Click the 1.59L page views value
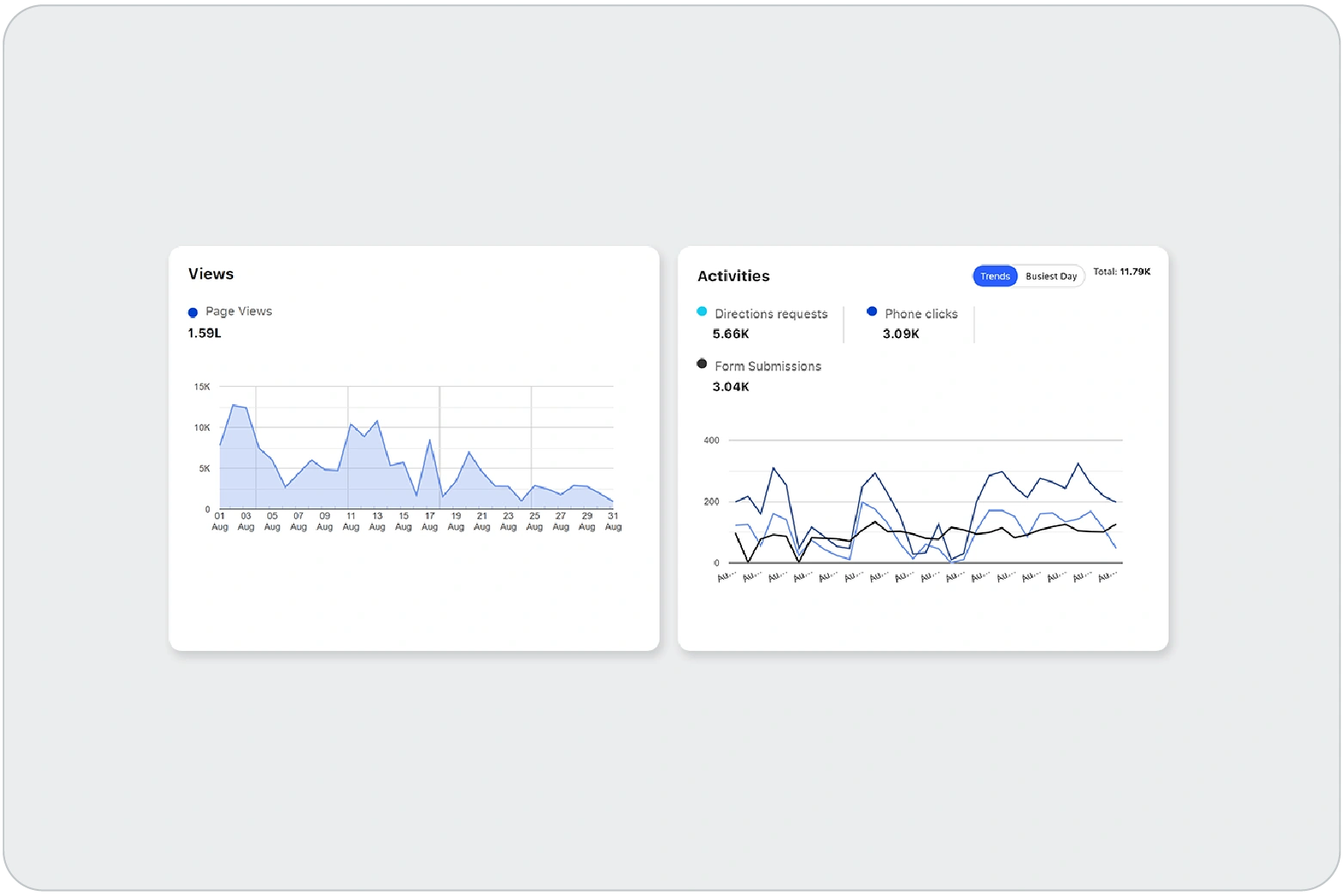1344x896 pixels. coord(205,333)
